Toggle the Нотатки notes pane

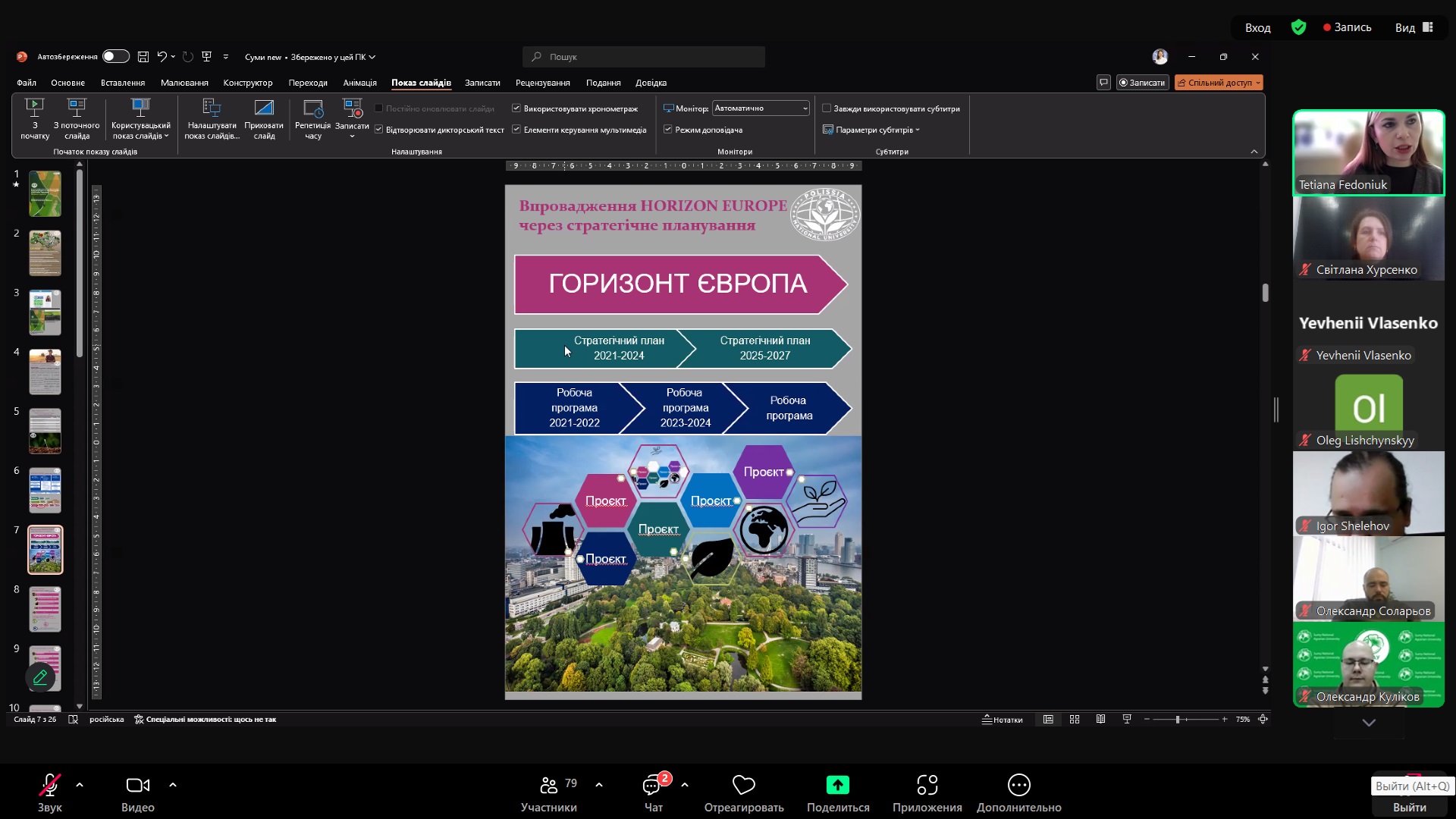(x=1003, y=720)
